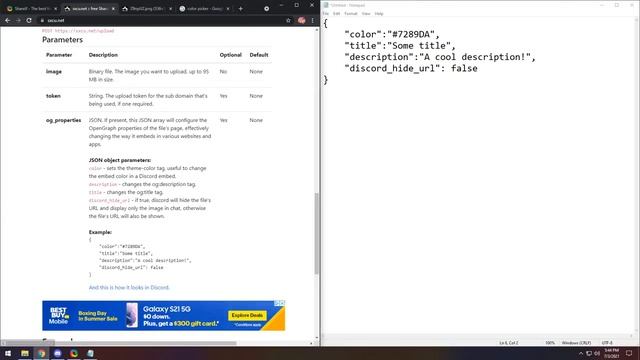The height and width of the screenshot is (360, 640).
Task: Open Notepad Format menu
Action: point(351,14)
